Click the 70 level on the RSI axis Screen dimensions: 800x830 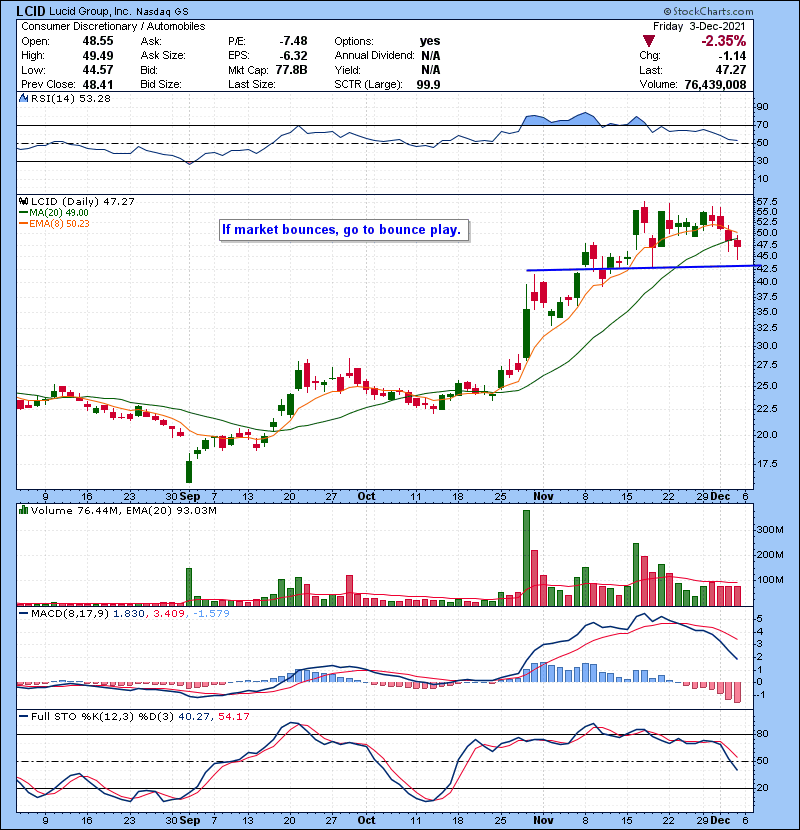pos(762,125)
